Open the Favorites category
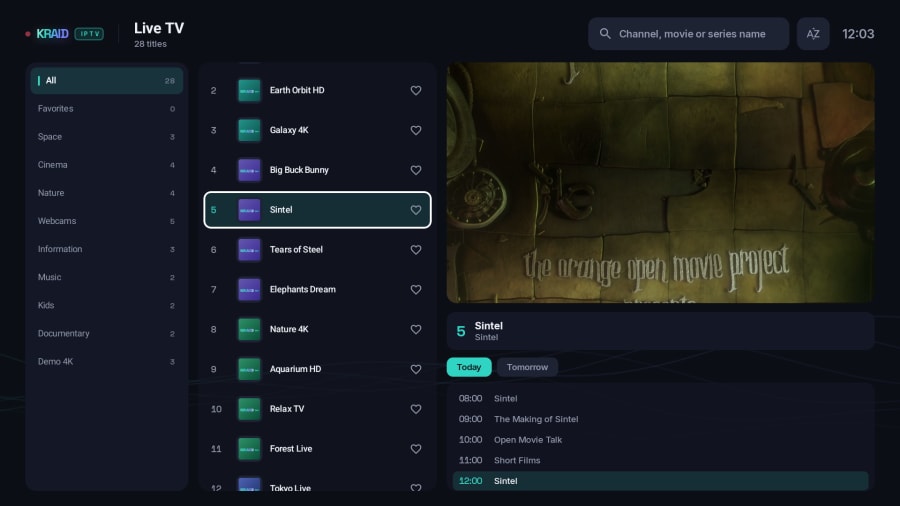The image size is (900, 506). click(x=107, y=108)
